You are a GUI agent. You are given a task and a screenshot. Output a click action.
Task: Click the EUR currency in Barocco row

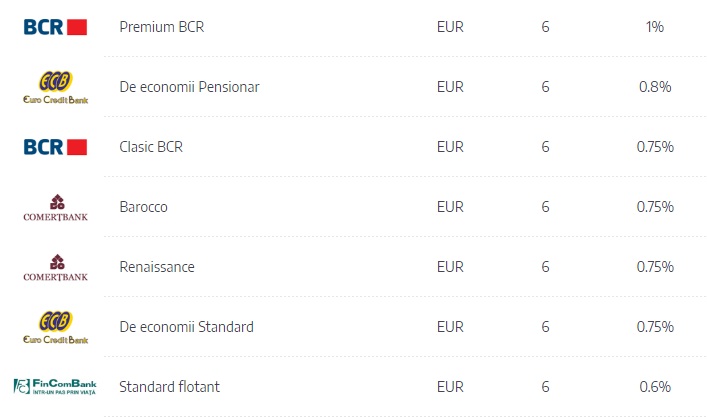[450, 207]
